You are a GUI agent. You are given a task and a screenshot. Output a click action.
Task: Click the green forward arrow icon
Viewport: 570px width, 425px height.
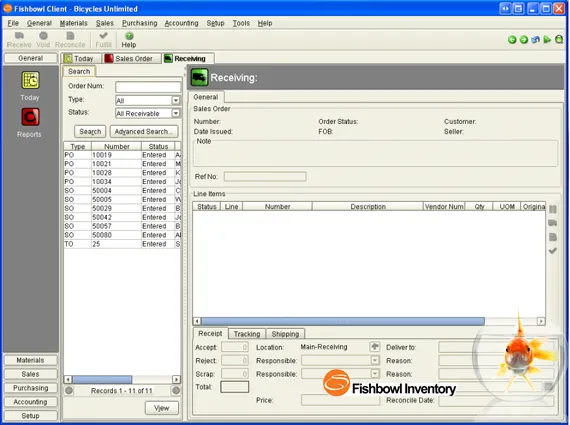[x=523, y=40]
